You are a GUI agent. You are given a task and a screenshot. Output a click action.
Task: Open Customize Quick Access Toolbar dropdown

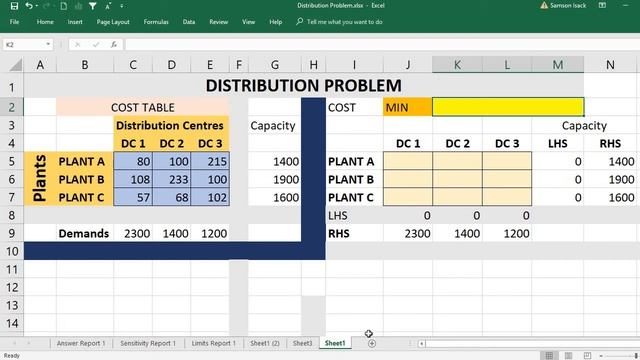(x=122, y=6)
